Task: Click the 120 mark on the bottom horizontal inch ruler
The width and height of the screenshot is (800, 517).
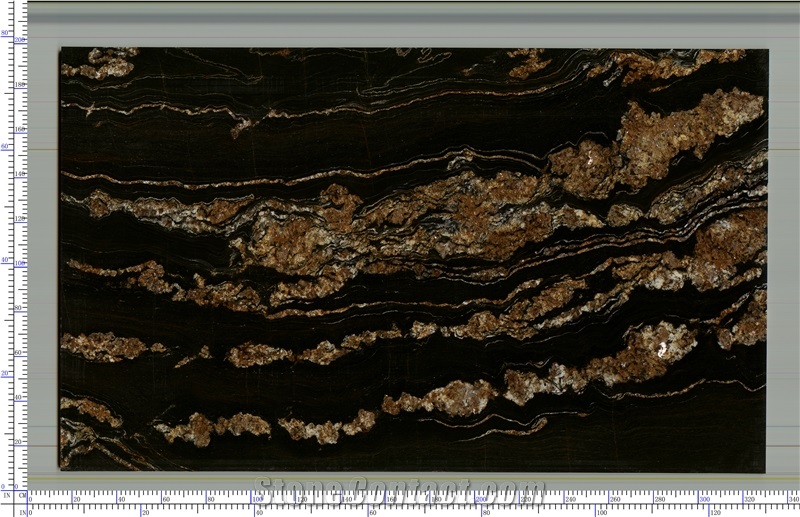Action: (716, 512)
